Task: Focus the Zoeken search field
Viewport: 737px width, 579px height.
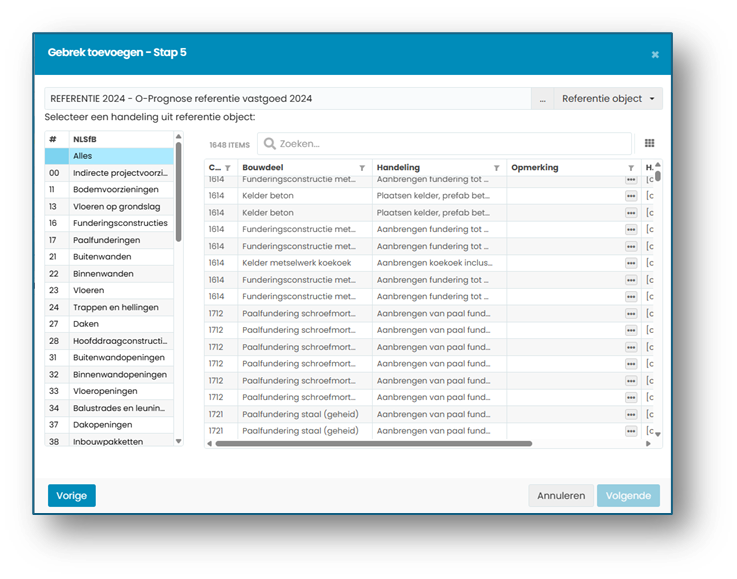Action: 444,143
